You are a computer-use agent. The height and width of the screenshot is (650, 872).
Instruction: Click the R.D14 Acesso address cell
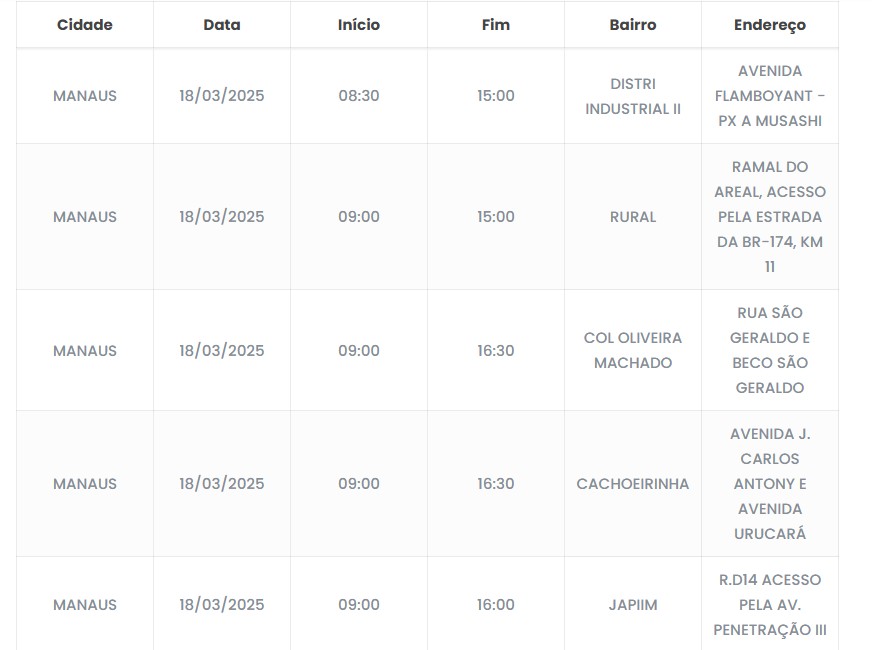tap(770, 605)
